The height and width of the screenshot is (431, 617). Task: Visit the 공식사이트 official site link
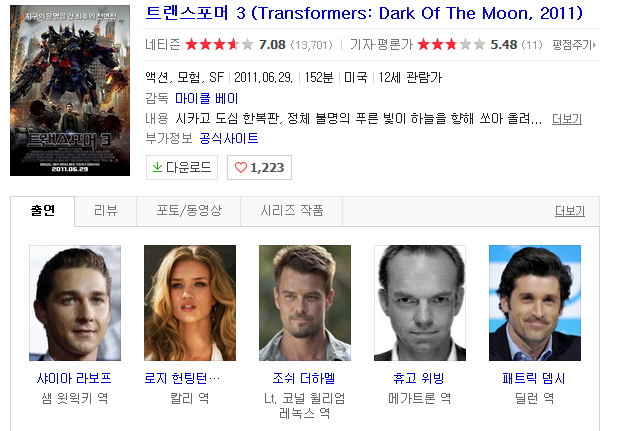(x=229, y=138)
